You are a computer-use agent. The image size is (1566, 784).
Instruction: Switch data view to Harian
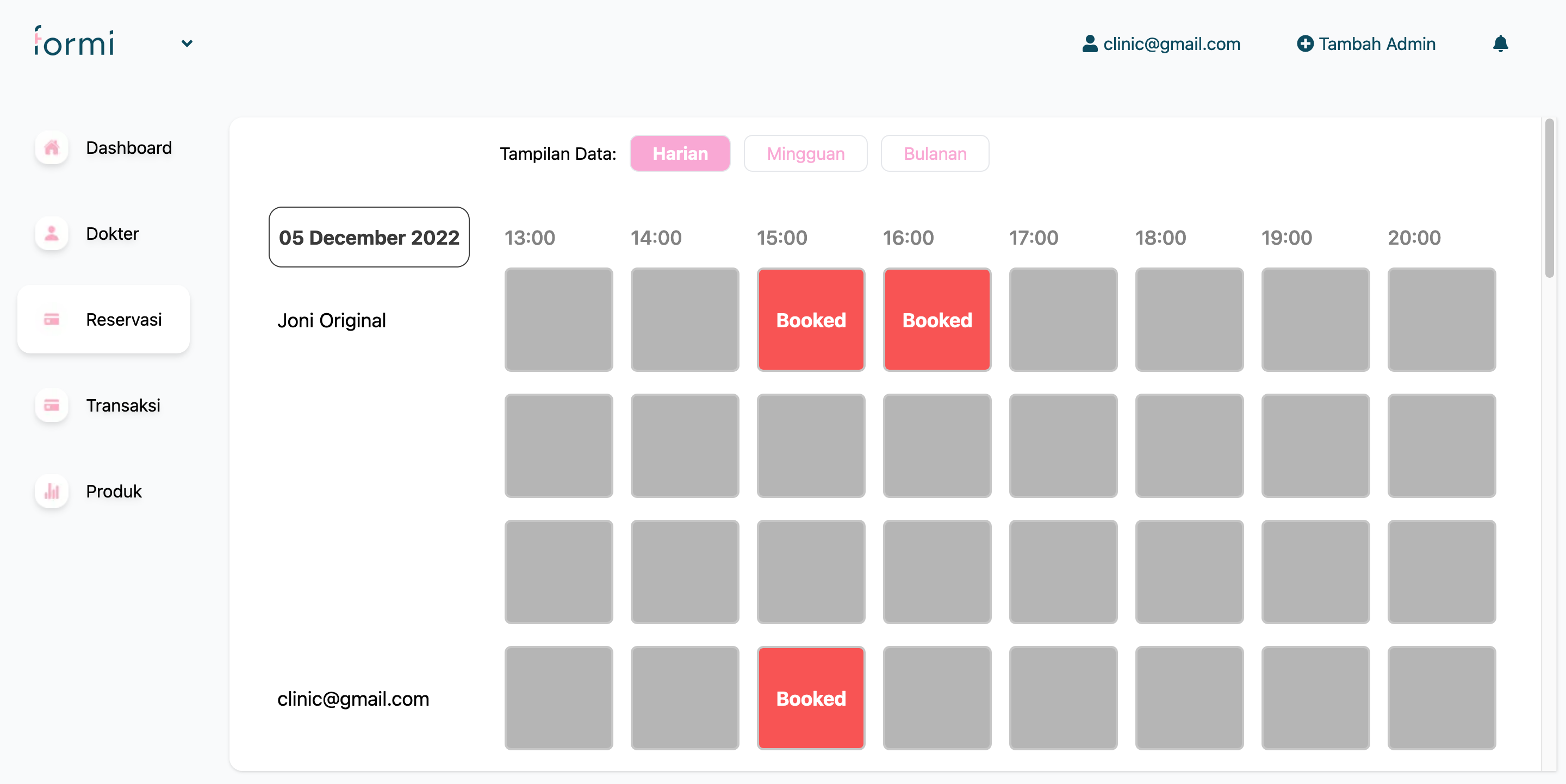coord(680,154)
